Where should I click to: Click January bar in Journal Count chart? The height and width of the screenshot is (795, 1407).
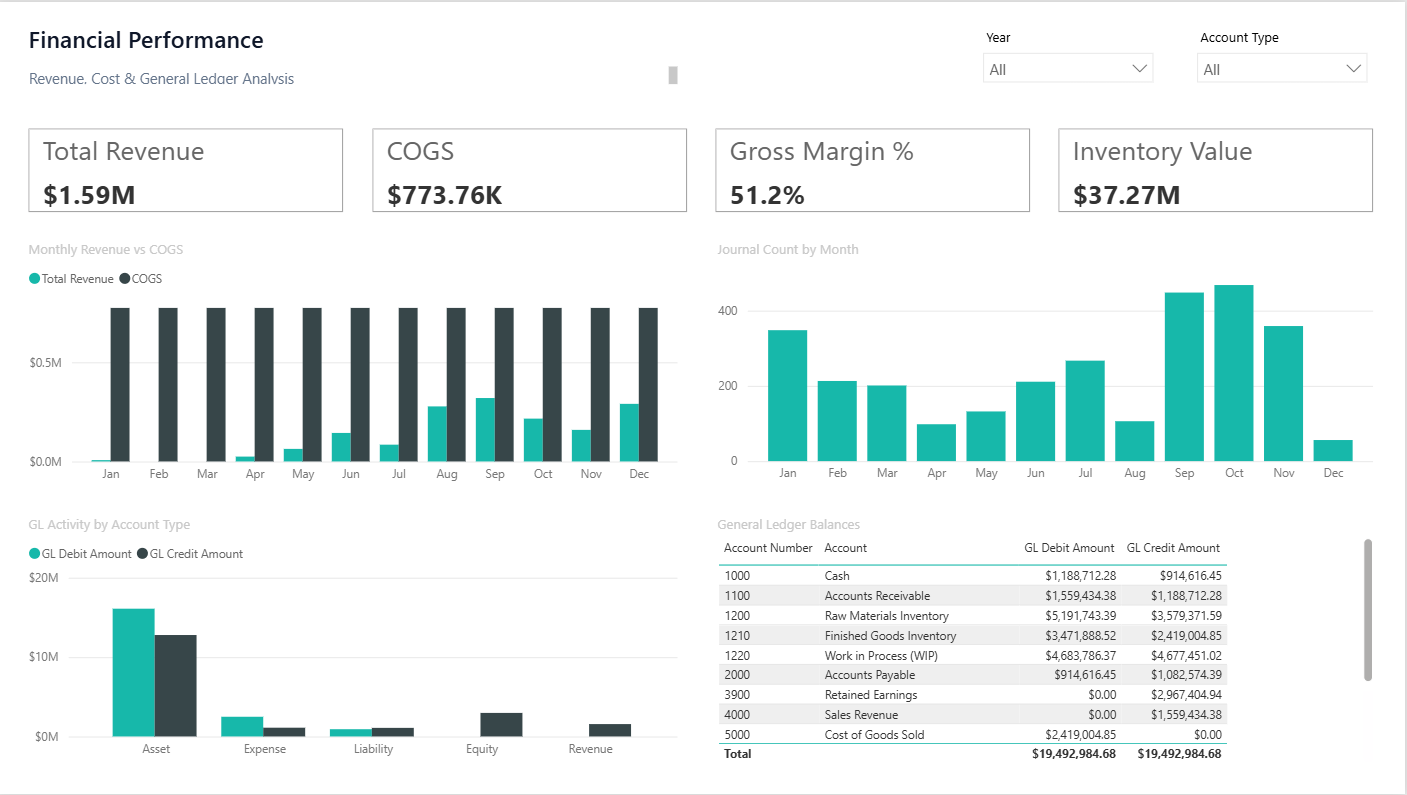pyautogui.click(x=788, y=396)
